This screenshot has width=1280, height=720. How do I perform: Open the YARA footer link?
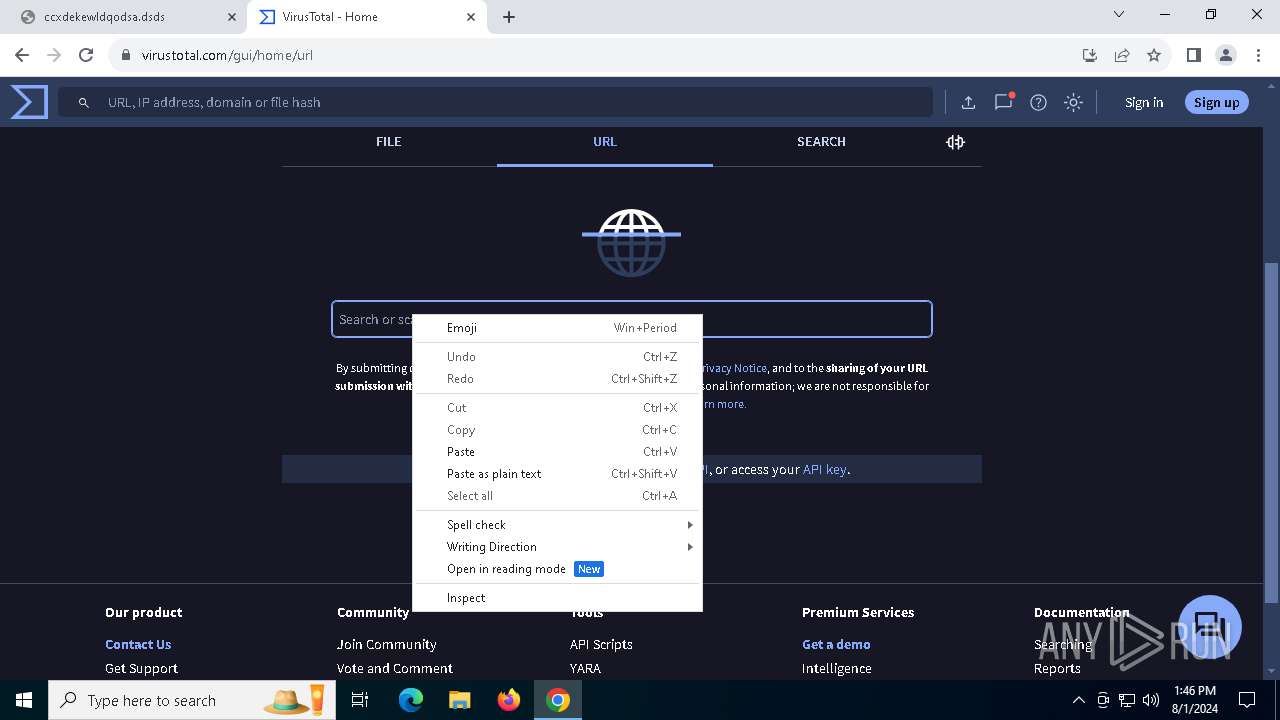(585, 669)
